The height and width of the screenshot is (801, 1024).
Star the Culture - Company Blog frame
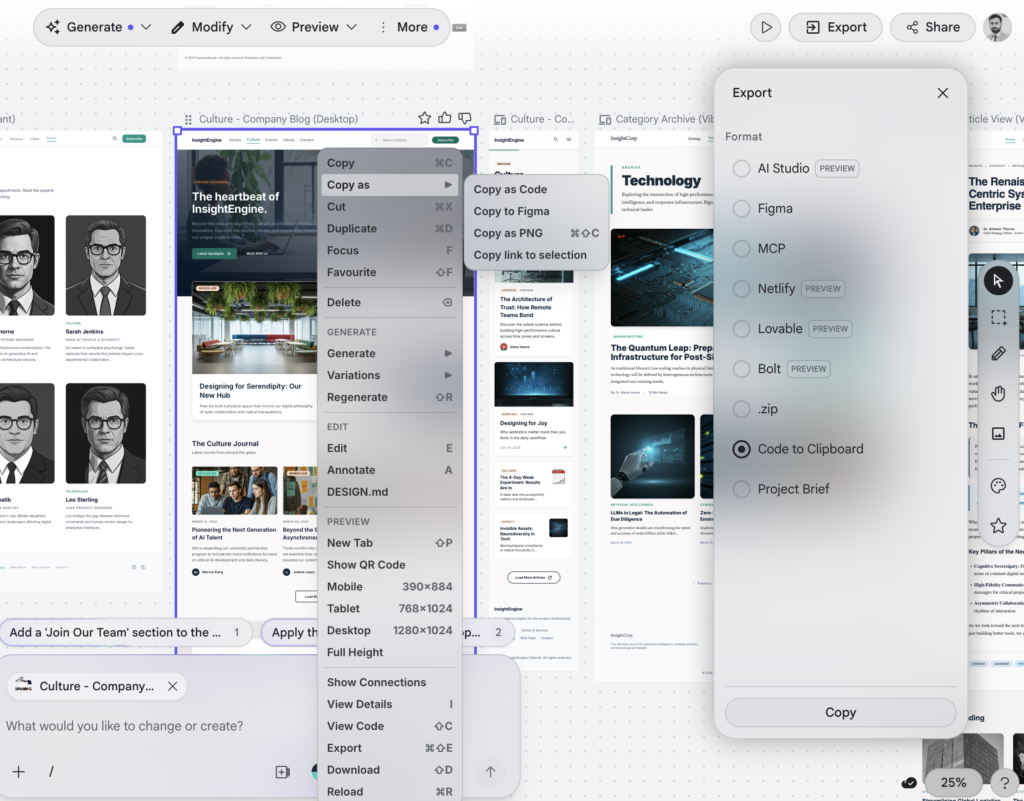(424, 118)
